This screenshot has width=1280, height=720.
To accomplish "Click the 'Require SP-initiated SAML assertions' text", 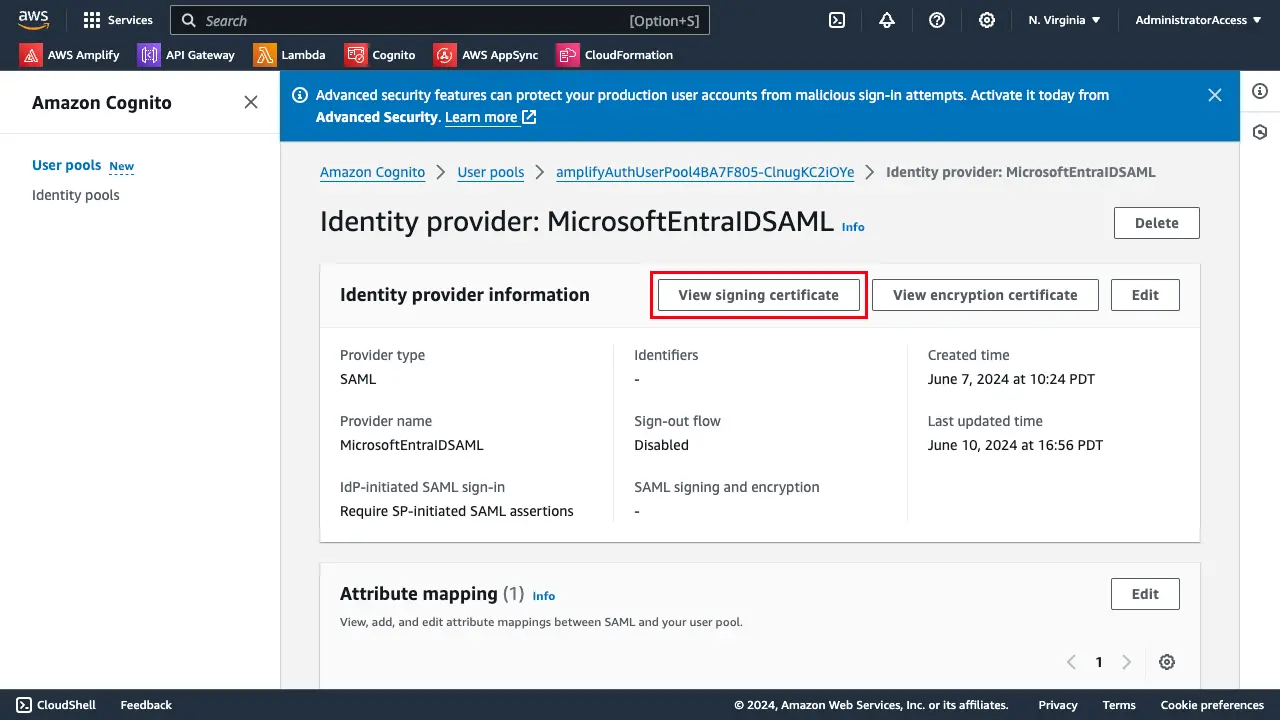I will (x=457, y=511).
